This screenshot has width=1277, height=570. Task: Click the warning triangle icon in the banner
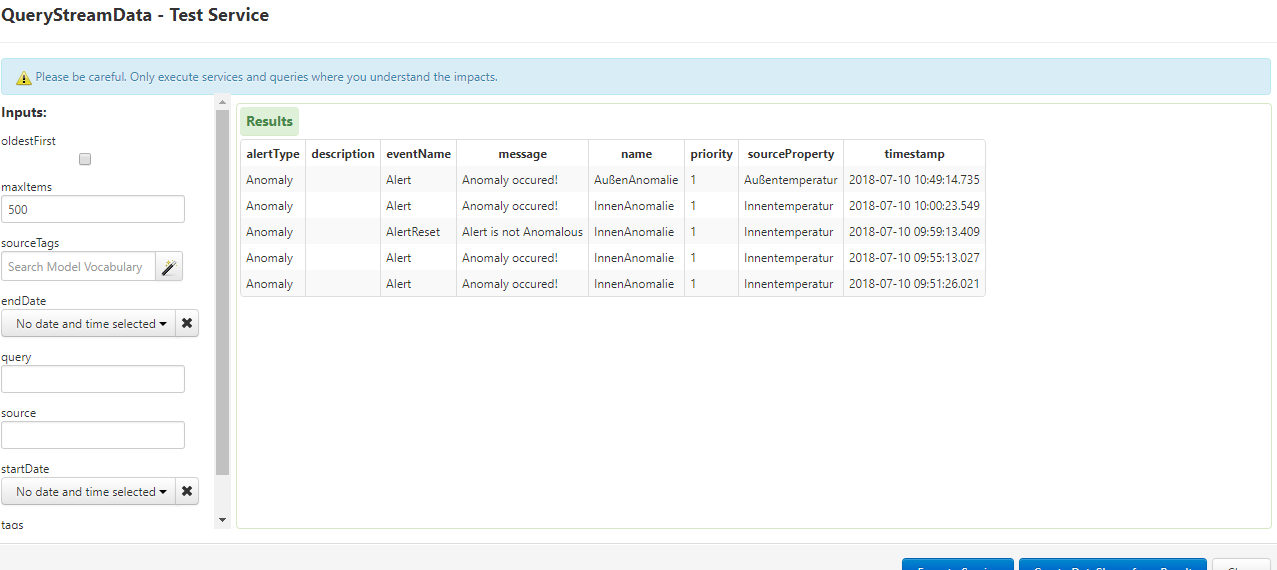(x=25, y=77)
